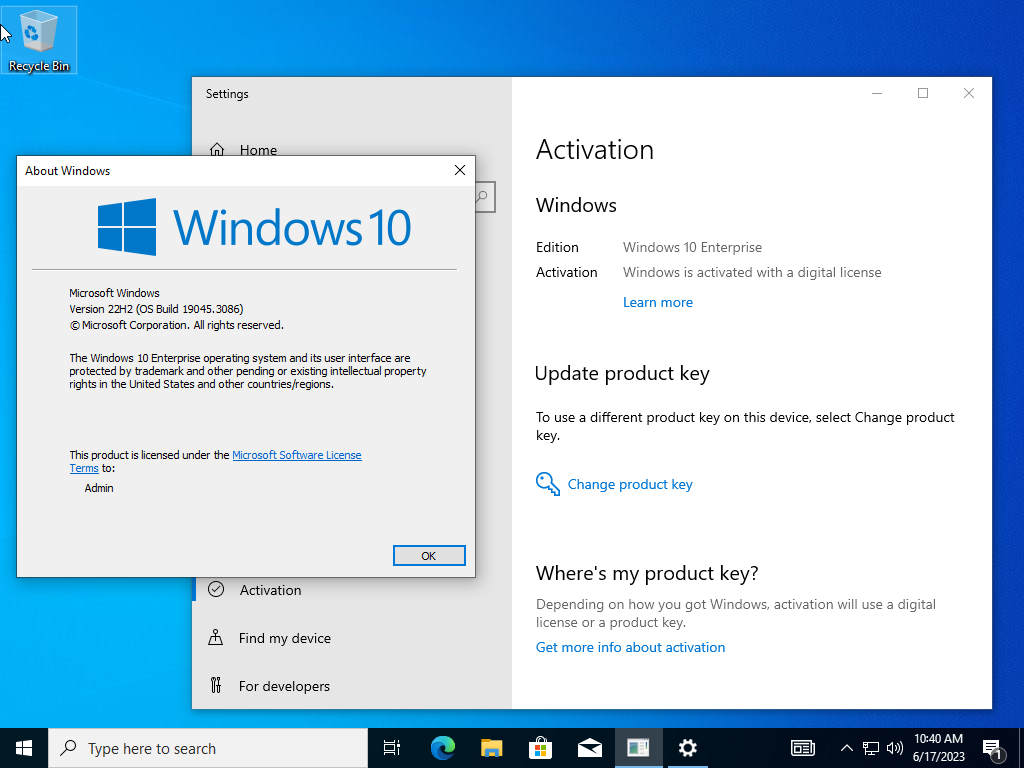
Task: Switch to the Settings gear taskbar item
Action: (x=688, y=748)
